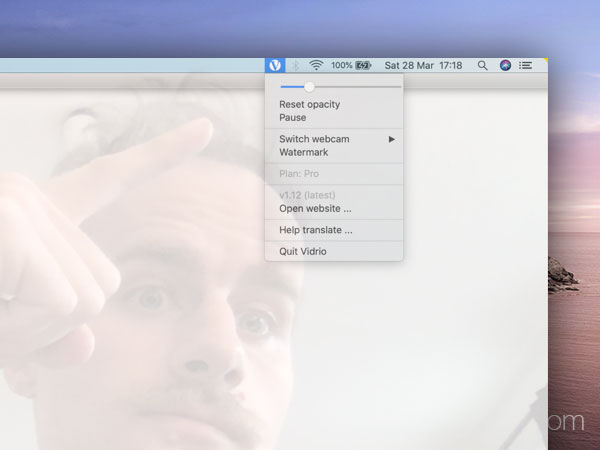Click the battery status icon
This screenshot has height=450, width=600.
pyautogui.click(x=363, y=65)
